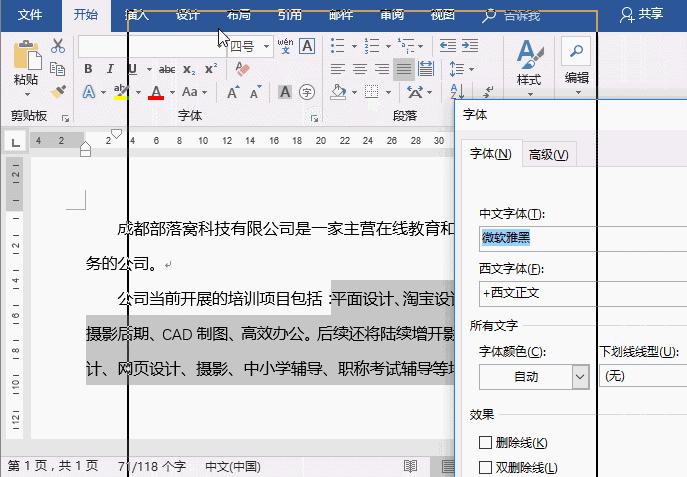687x477 pixels.
Task: Click the 71/118 个字 word count
Action: (152, 466)
